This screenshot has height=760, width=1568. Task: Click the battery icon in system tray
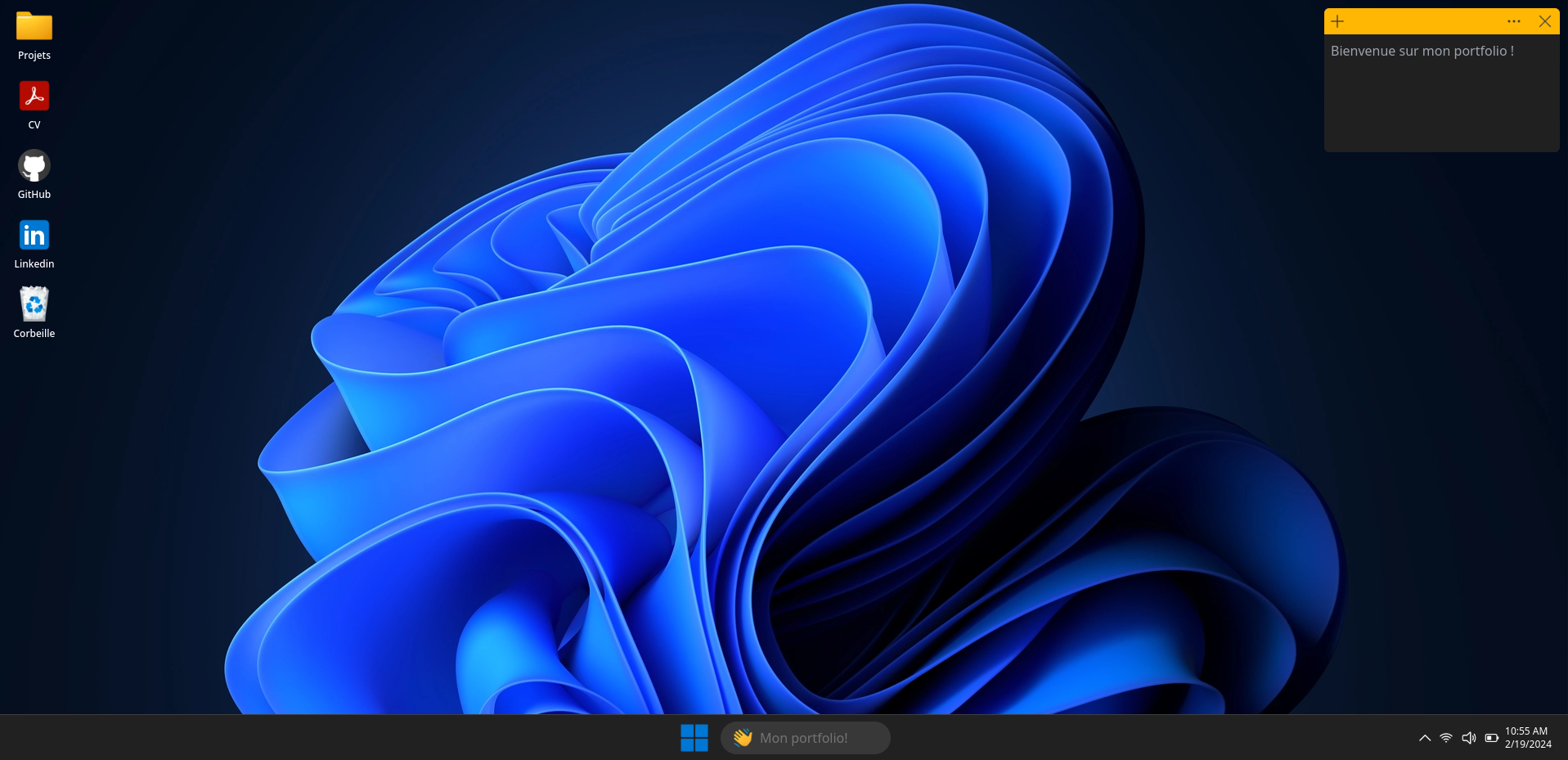tap(1491, 738)
